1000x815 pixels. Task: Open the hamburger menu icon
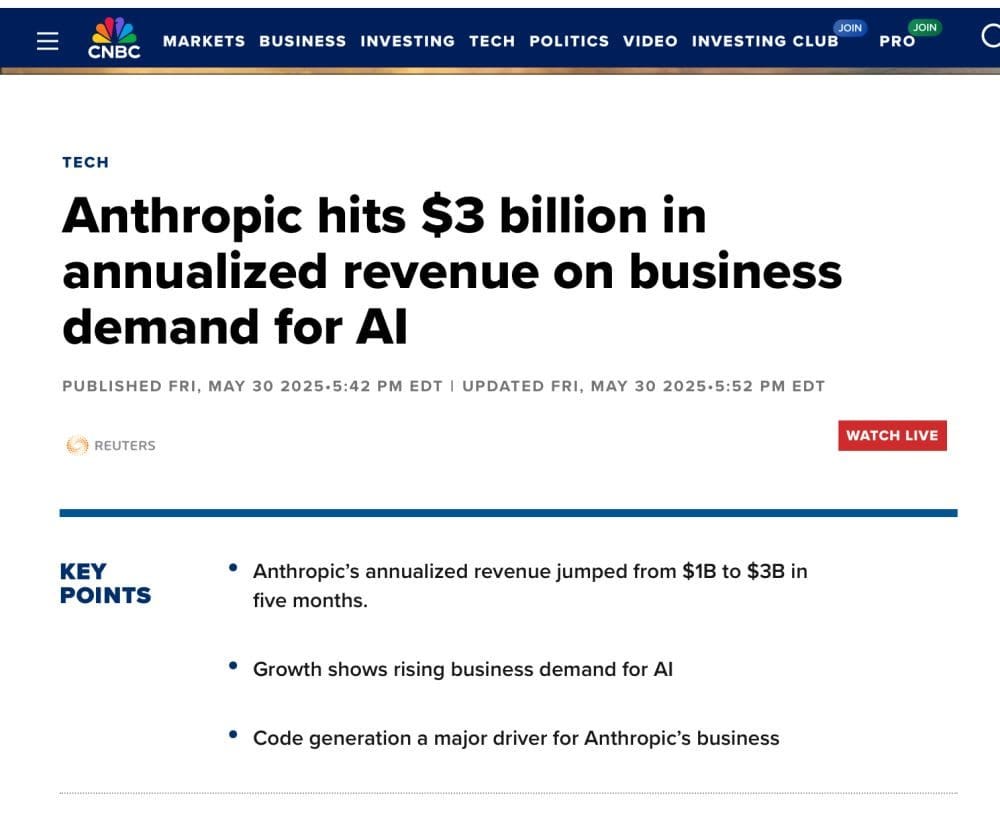(47, 41)
